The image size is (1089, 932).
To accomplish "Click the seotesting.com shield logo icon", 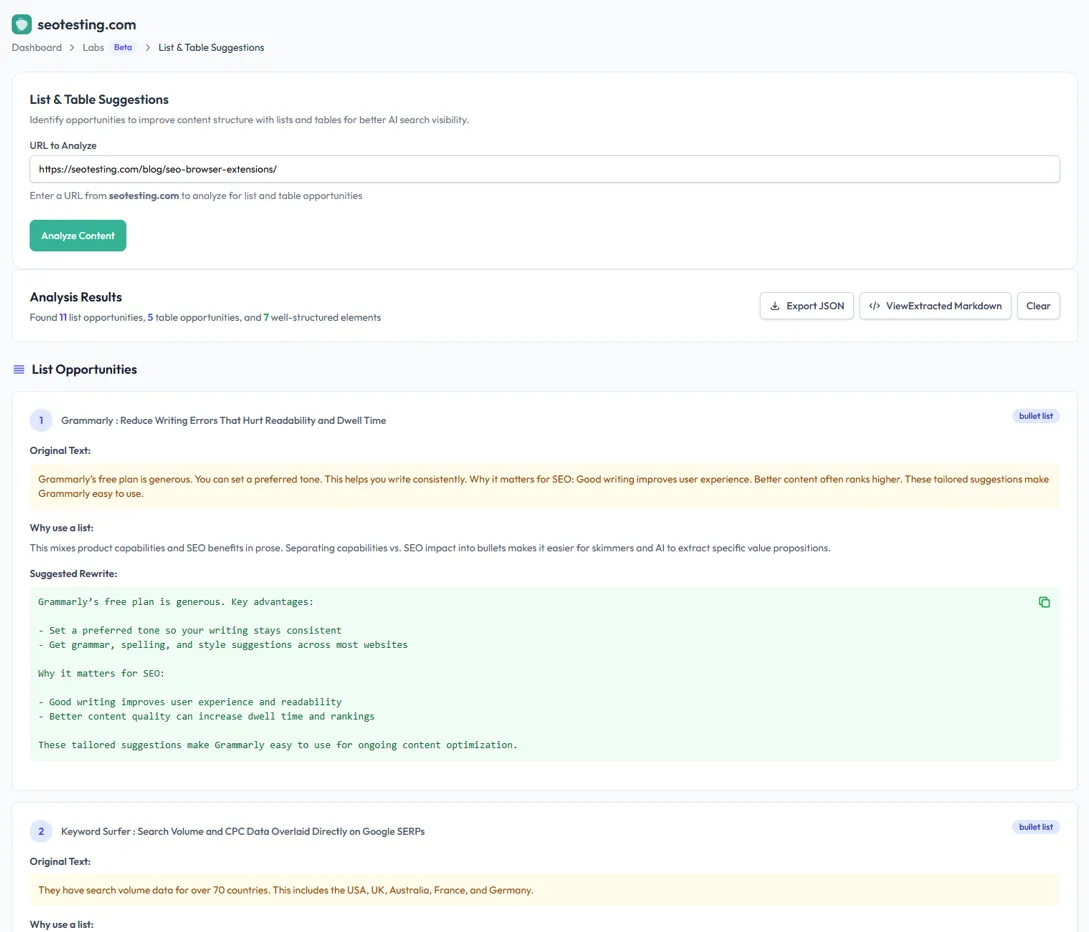I will (x=22, y=24).
